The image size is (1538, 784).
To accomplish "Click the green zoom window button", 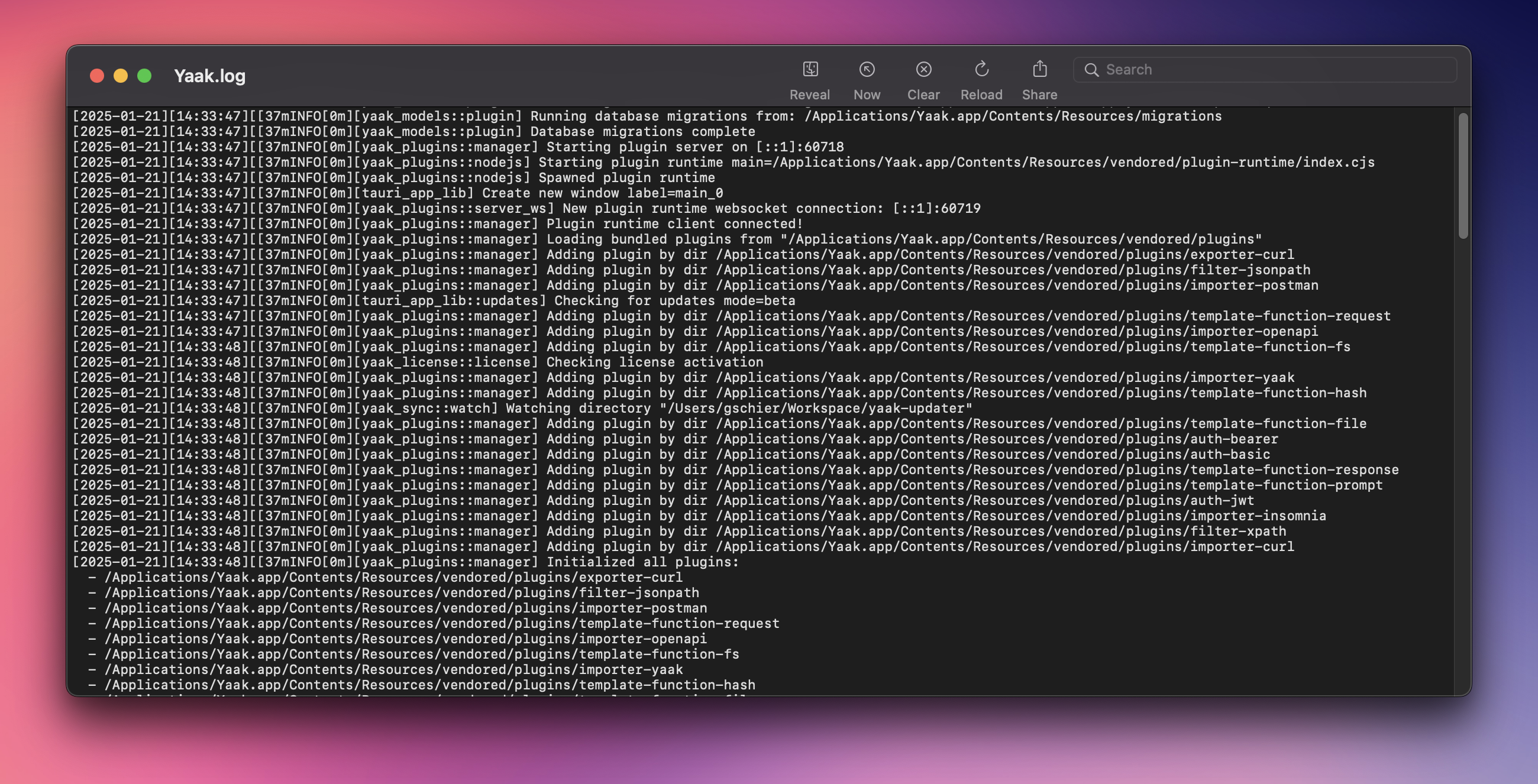I will [x=144, y=76].
